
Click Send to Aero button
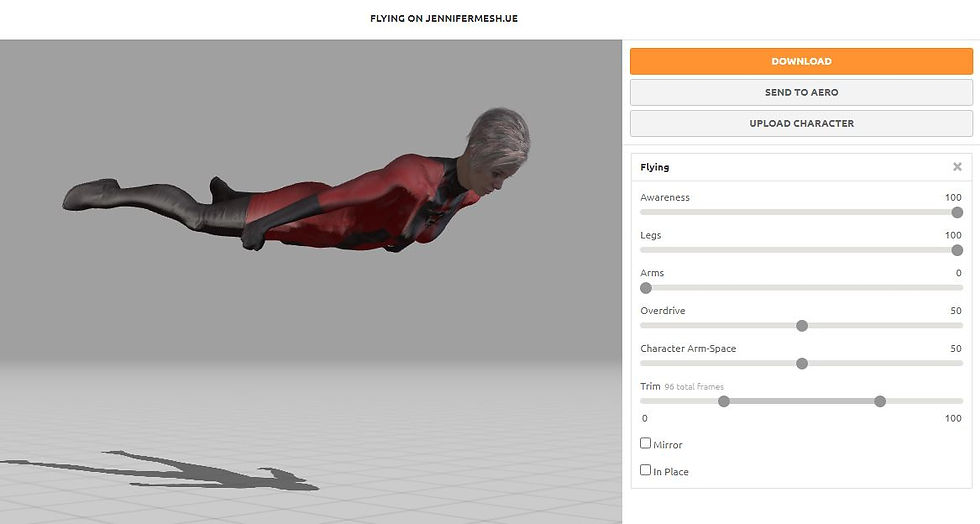point(801,93)
